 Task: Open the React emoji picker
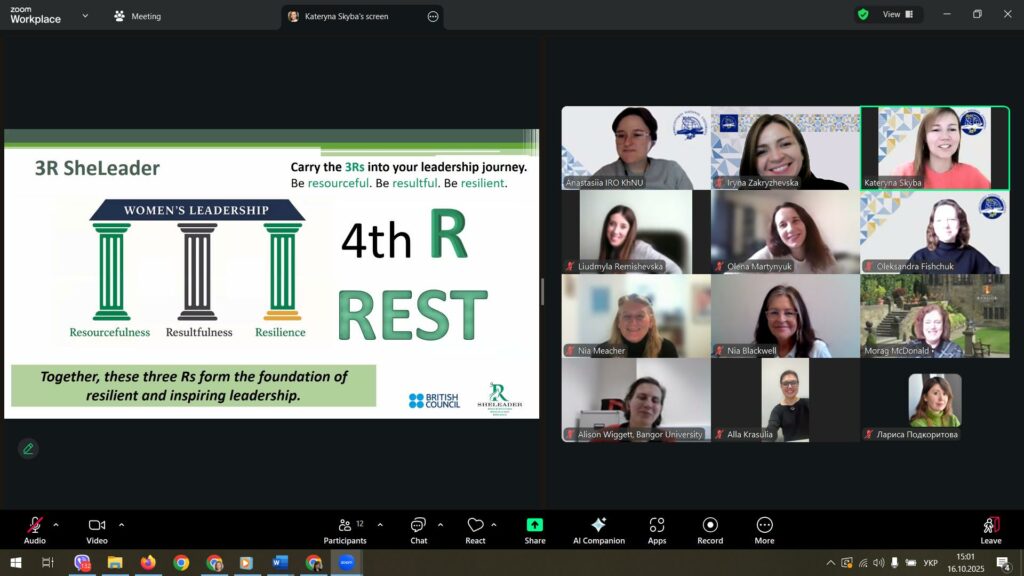[475, 526]
